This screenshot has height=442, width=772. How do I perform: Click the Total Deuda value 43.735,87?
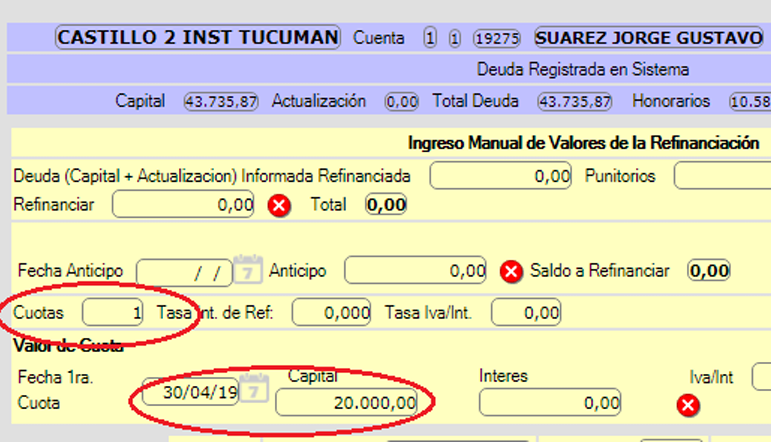click(x=574, y=101)
